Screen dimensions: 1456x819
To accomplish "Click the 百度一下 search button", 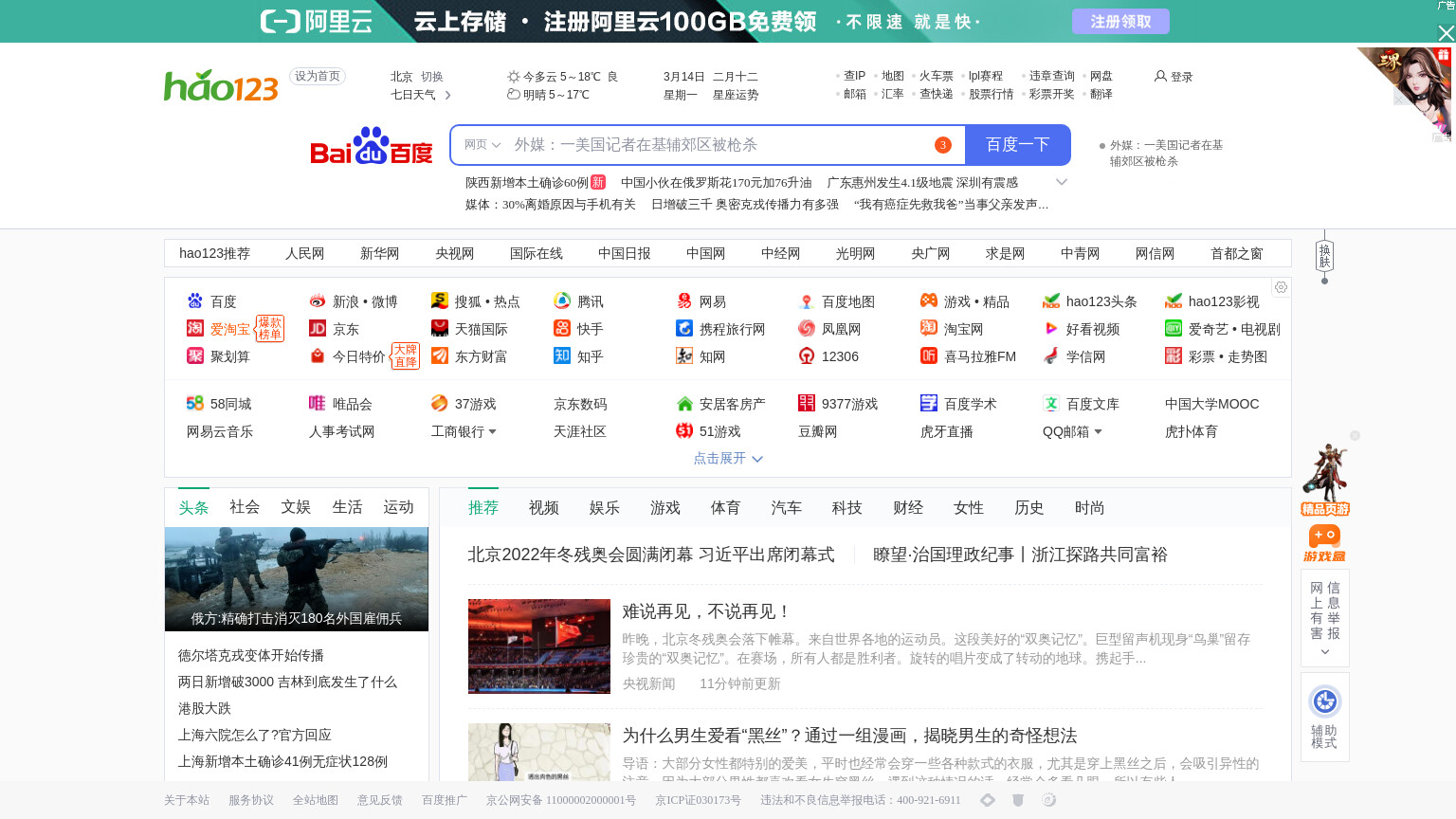I will (1018, 145).
